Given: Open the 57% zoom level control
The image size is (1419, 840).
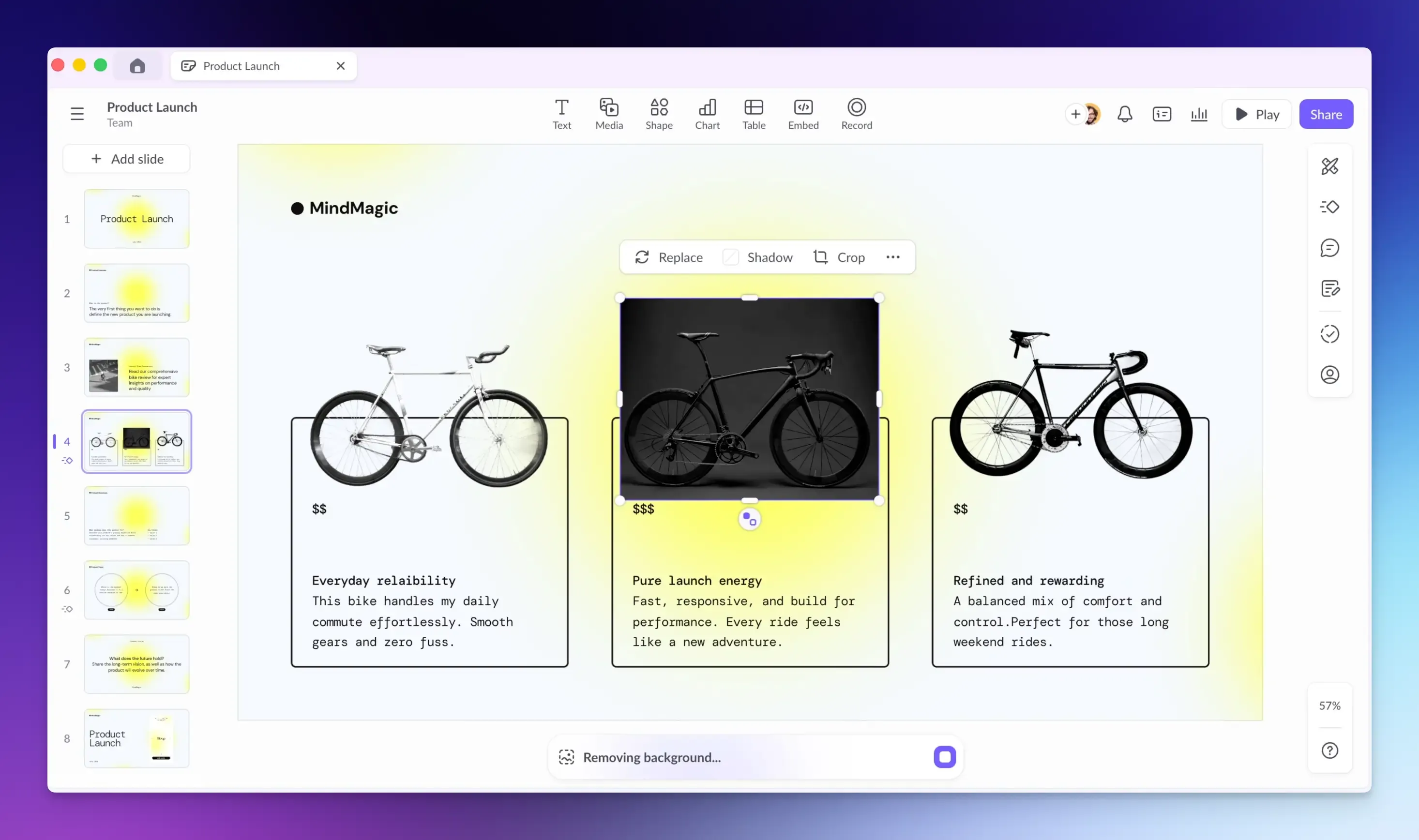Looking at the screenshot, I should 1329,705.
